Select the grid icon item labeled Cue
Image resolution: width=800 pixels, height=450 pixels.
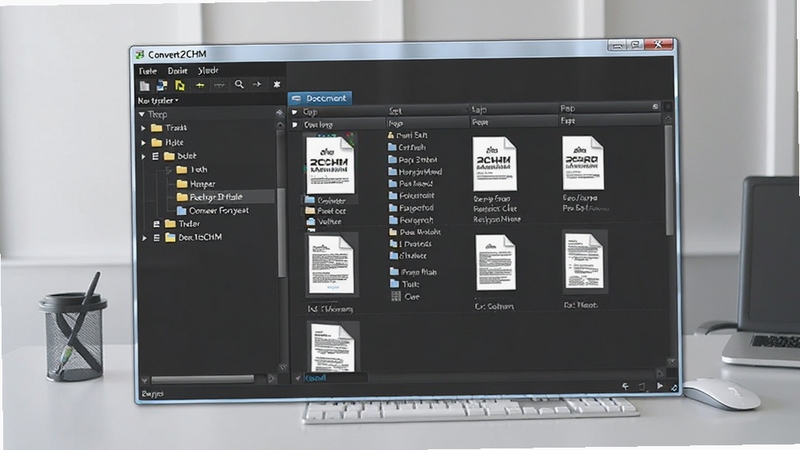point(405,296)
